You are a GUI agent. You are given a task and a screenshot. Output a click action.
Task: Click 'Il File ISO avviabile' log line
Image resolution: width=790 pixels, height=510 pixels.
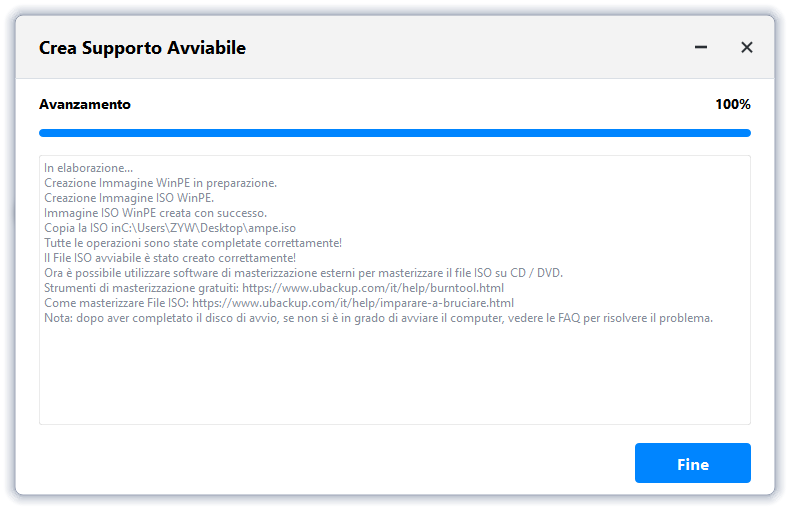[x=169, y=258]
